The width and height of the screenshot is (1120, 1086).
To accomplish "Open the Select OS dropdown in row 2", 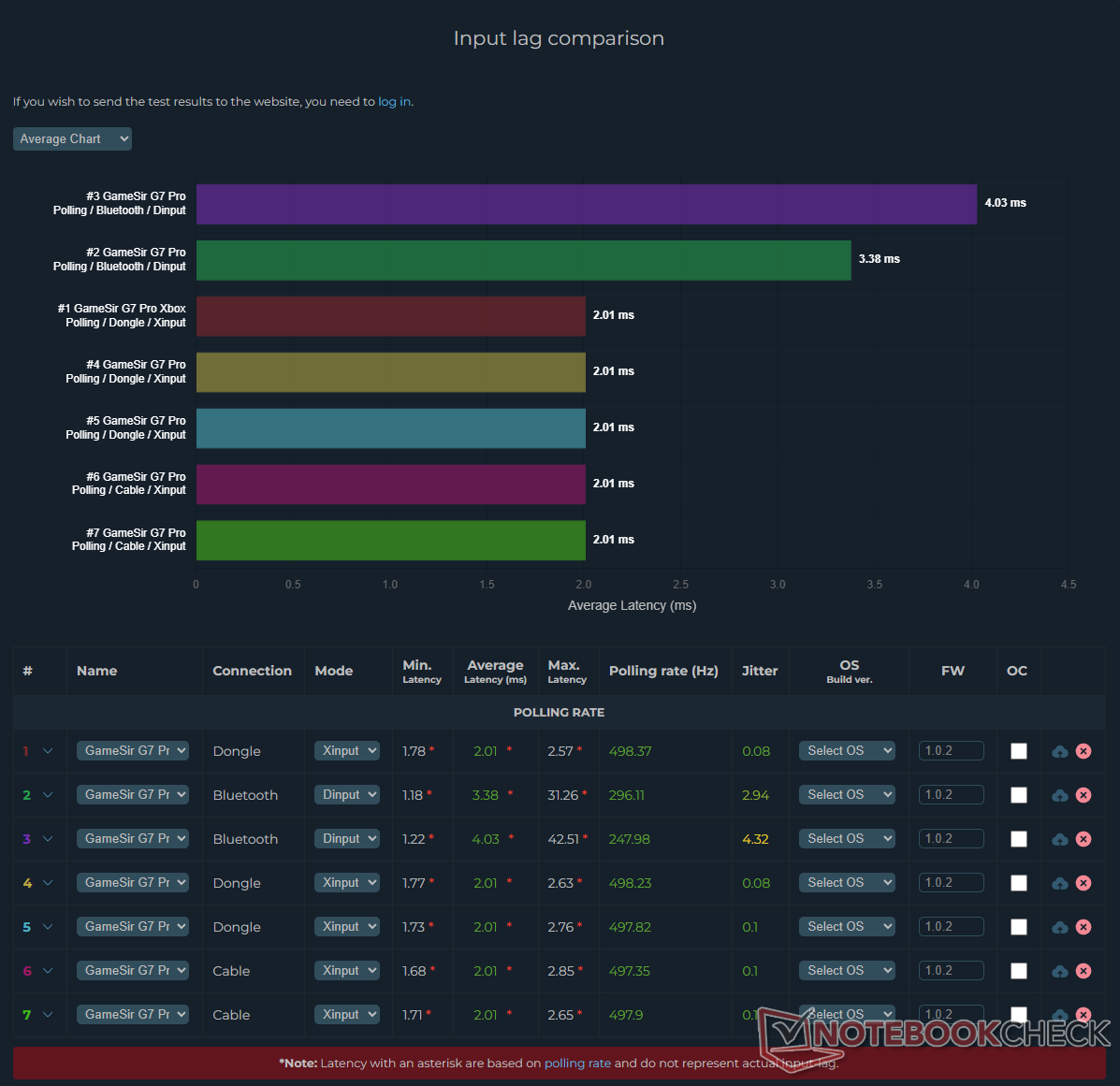I will coord(847,795).
